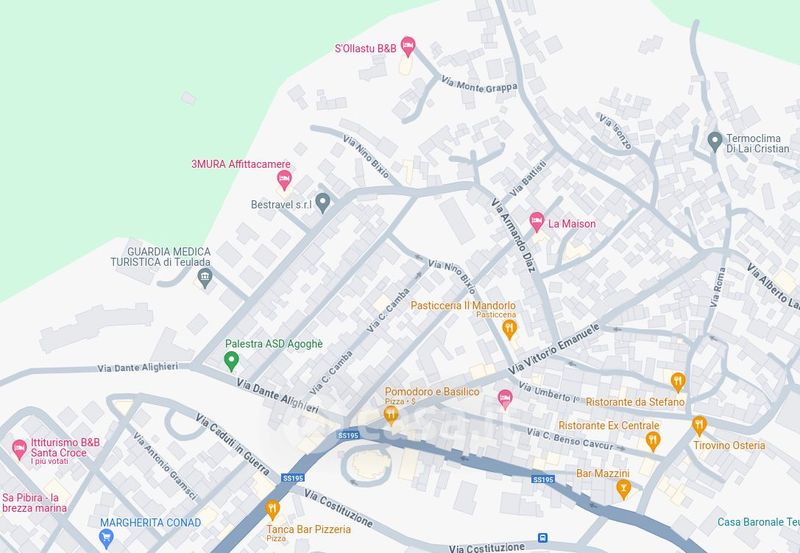Select the bus stop icon on Via Costituzione

pyautogui.click(x=542, y=538)
